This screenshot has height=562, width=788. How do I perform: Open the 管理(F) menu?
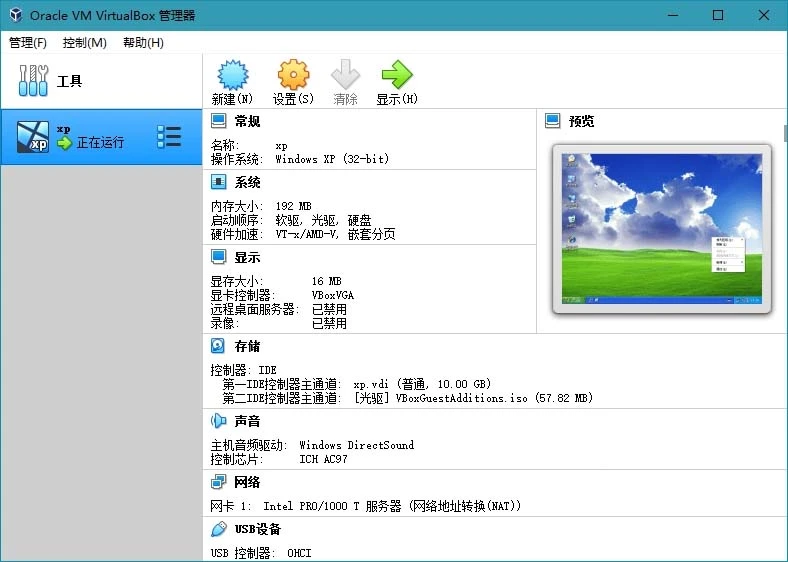point(28,43)
